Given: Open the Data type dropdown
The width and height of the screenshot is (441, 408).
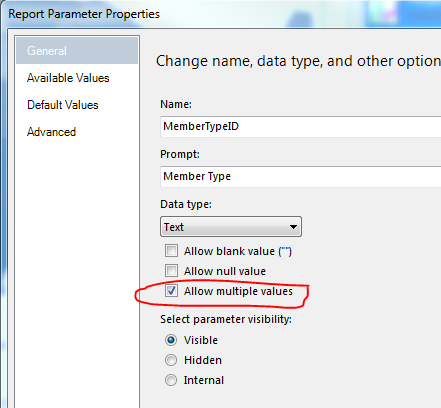Looking at the screenshot, I should [231, 227].
